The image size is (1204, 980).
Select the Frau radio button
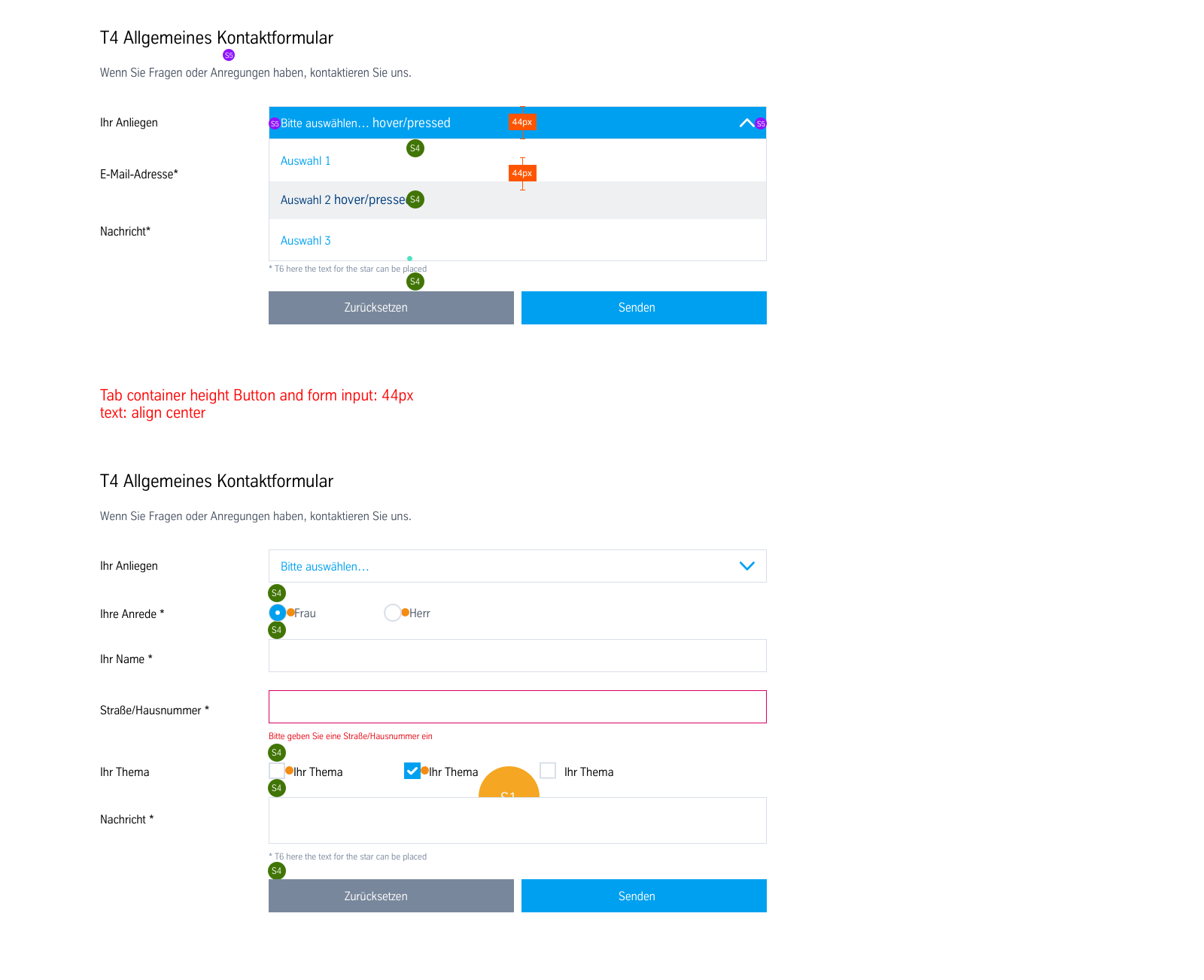click(x=278, y=613)
